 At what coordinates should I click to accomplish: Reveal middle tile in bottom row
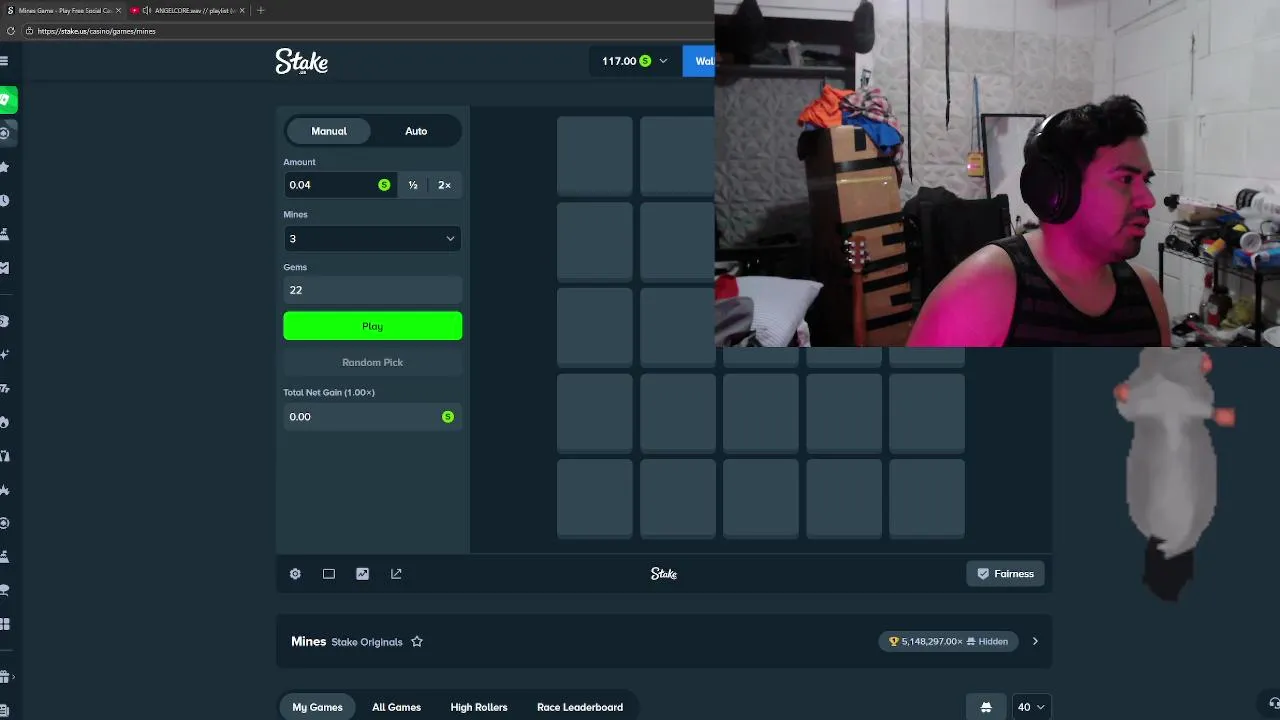[x=761, y=498]
